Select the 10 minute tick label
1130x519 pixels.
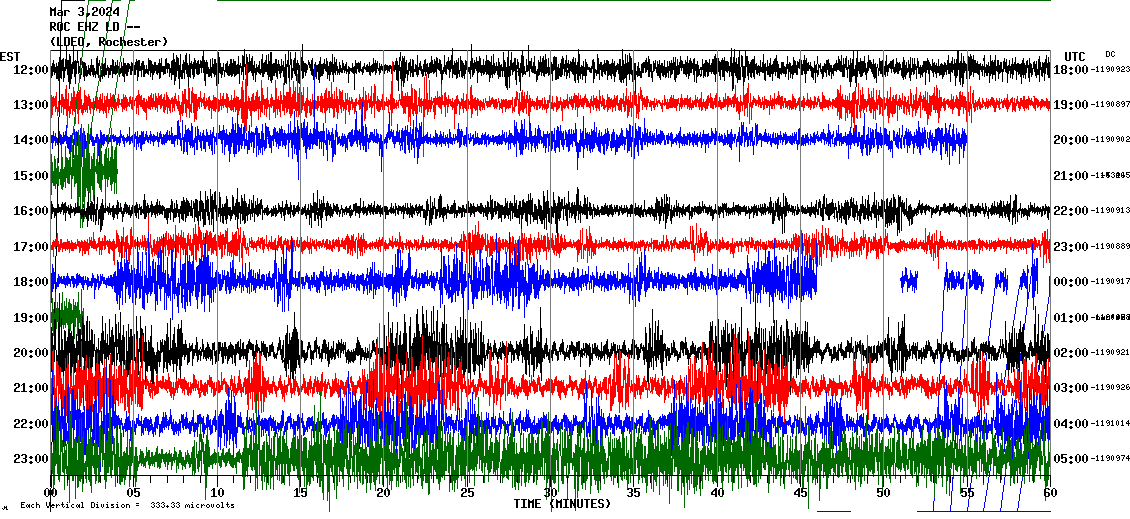click(217, 493)
